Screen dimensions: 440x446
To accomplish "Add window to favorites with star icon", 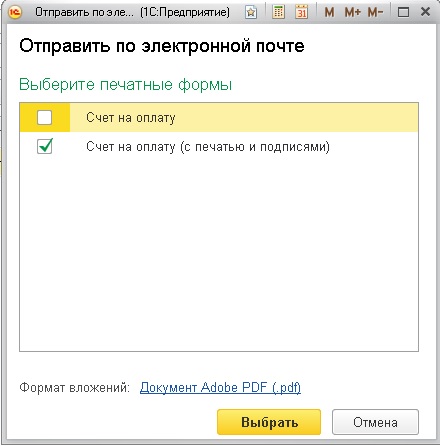I will coord(251,13).
